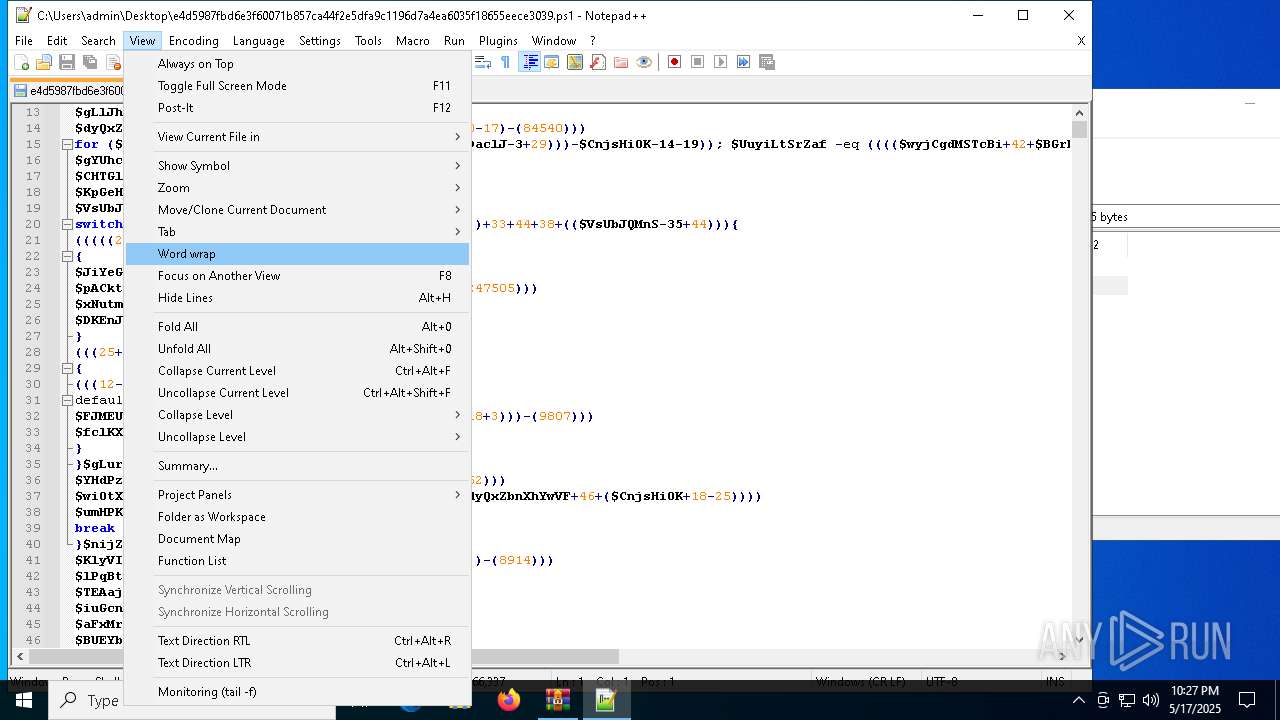The width and height of the screenshot is (1280, 720).
Task: Toggle Show All Characters pilcrow icon
Action: tap(505, 62)
